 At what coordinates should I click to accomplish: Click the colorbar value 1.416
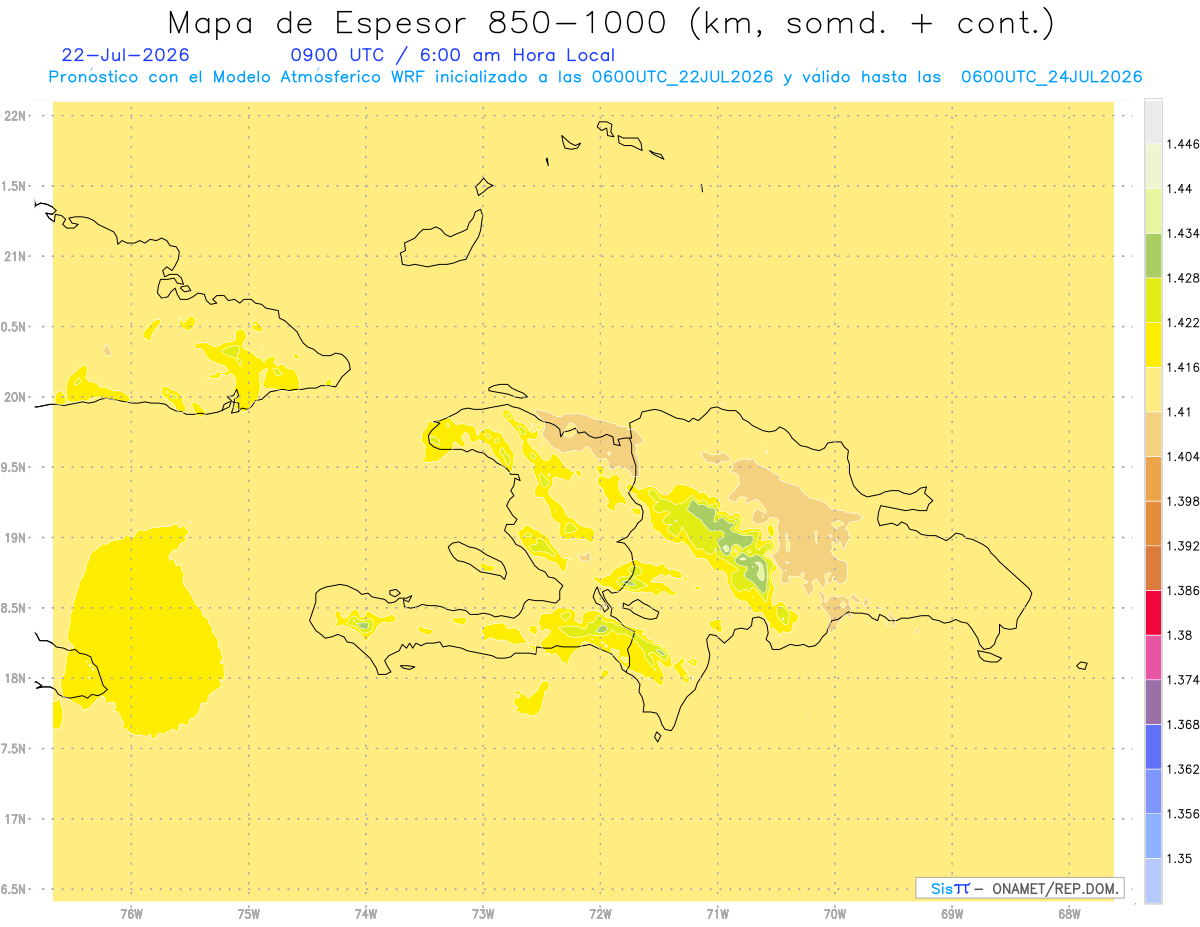click(x=1183, y=368)
